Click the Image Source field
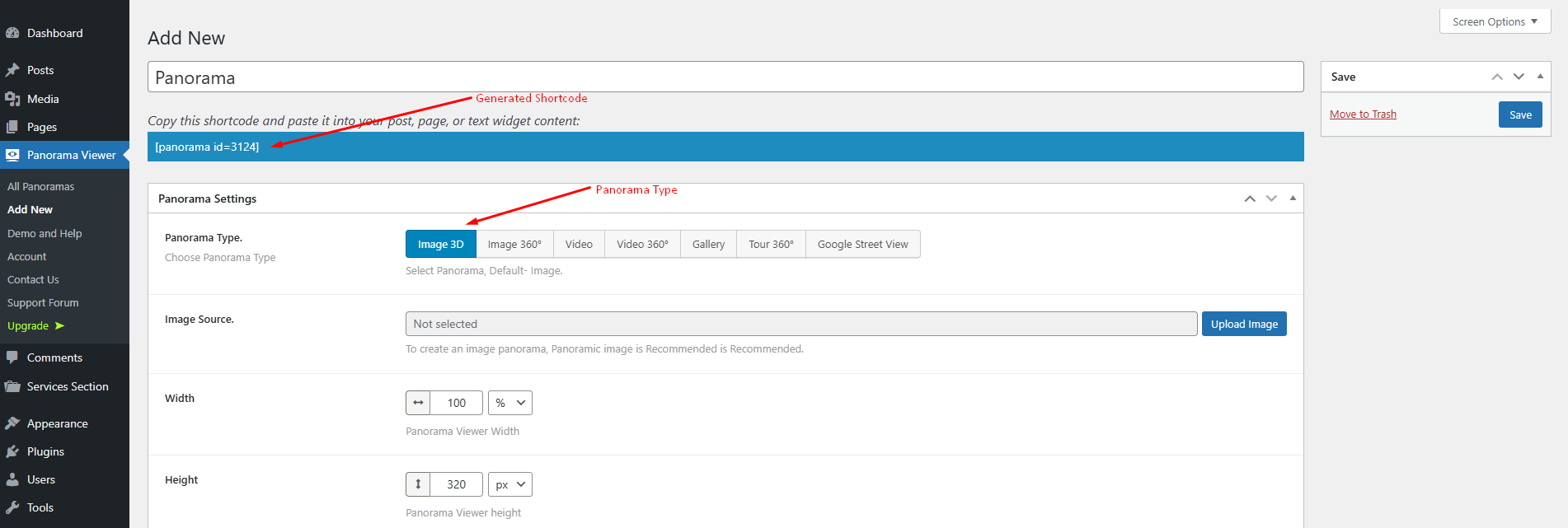The width and height of the screenshot is (1568, 528). 801,324
